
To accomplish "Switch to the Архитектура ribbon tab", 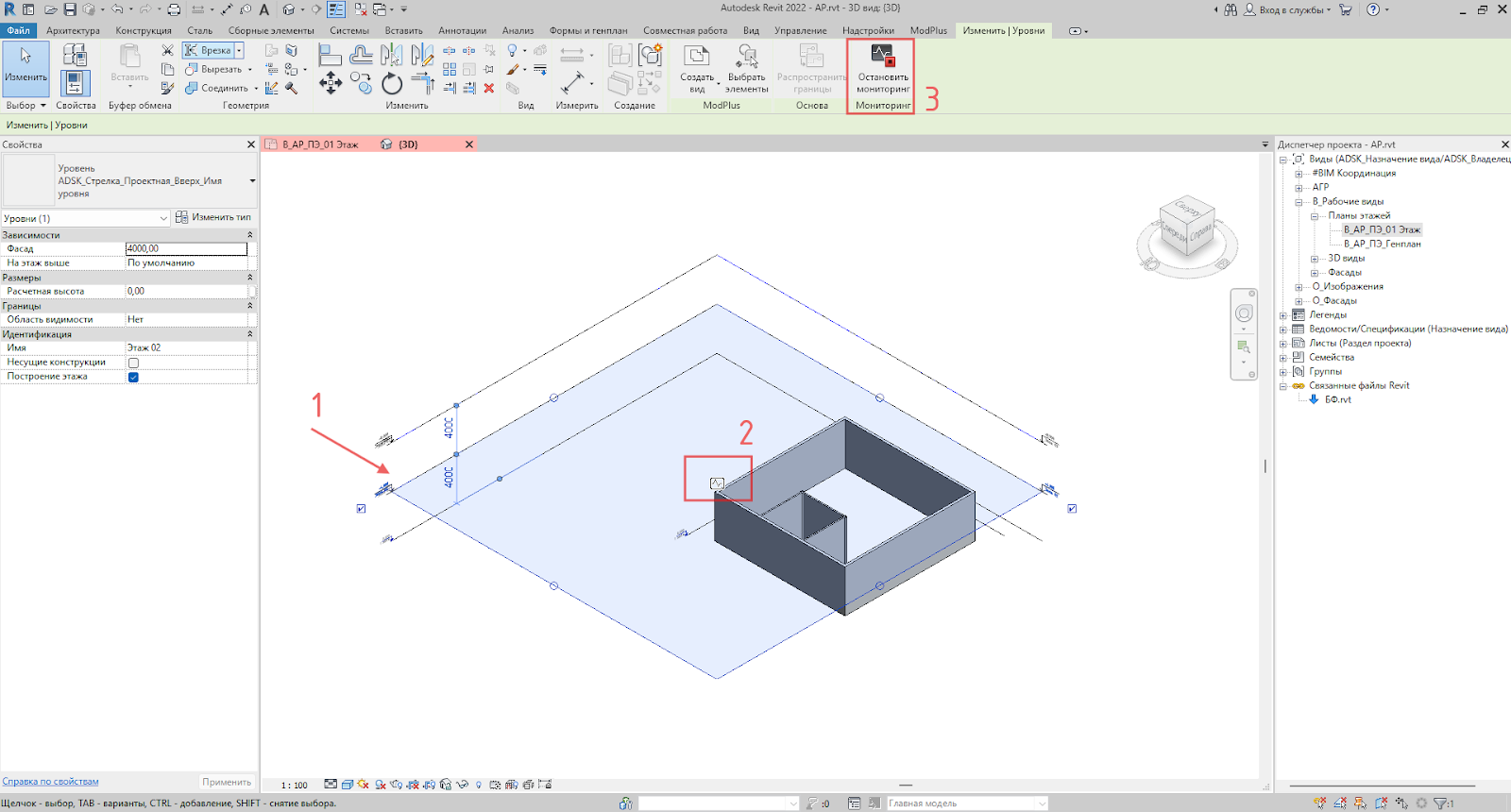I will click(73, 30).
